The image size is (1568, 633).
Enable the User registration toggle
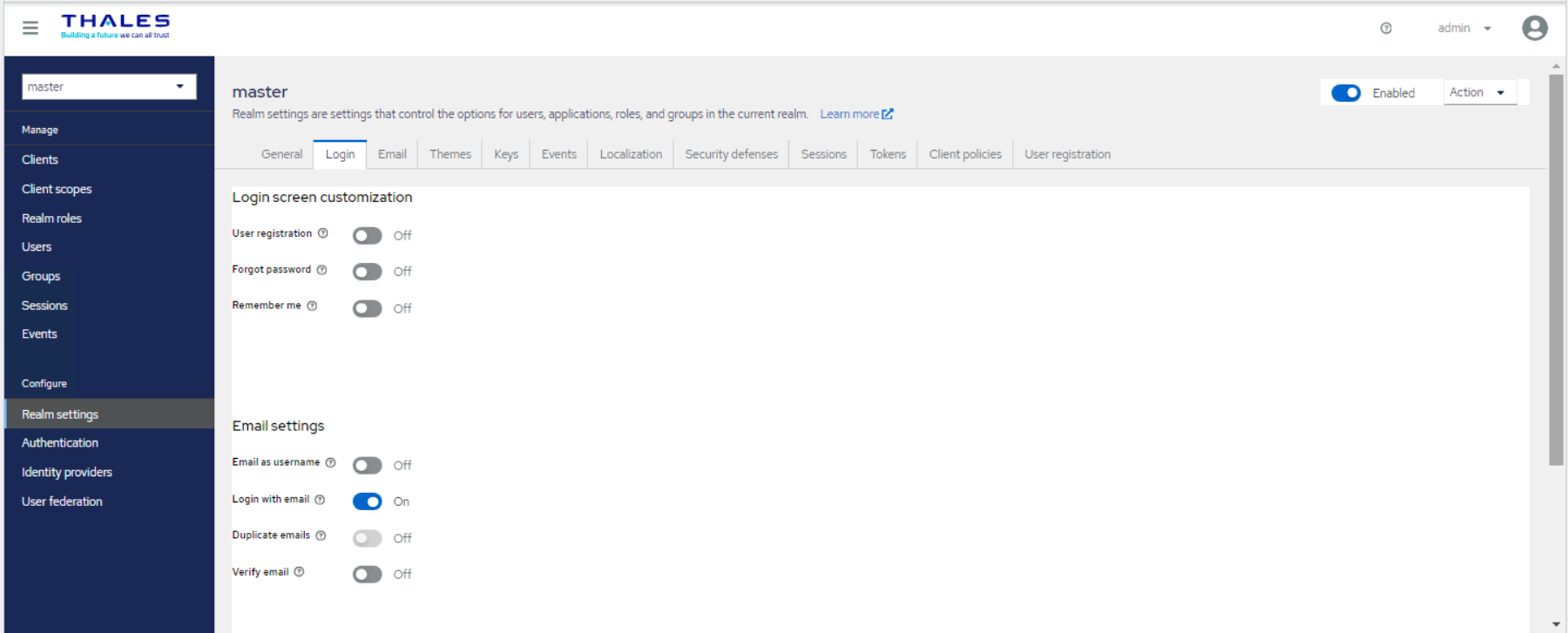pos(367,236)
